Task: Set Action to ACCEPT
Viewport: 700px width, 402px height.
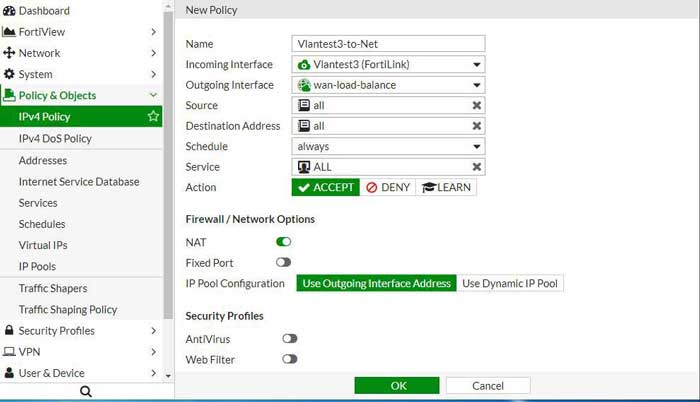Action: 325,187
